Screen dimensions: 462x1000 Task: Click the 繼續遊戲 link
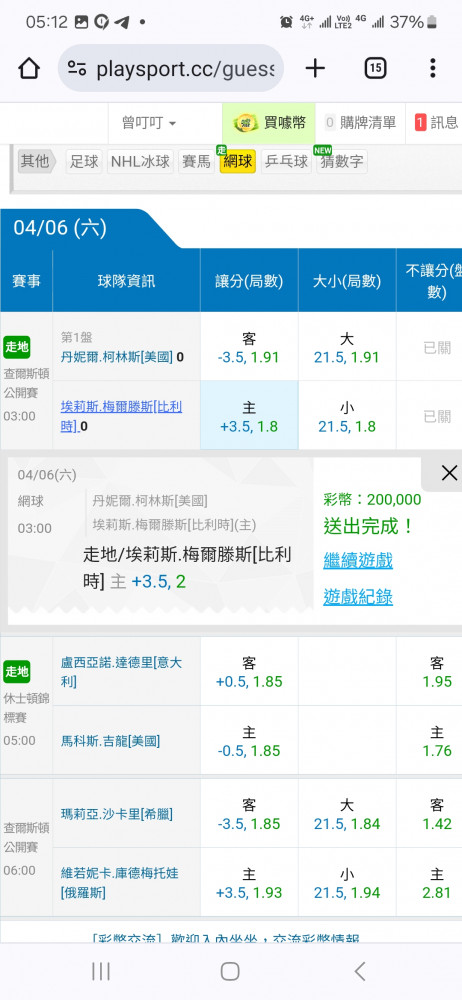coord(358,561)
